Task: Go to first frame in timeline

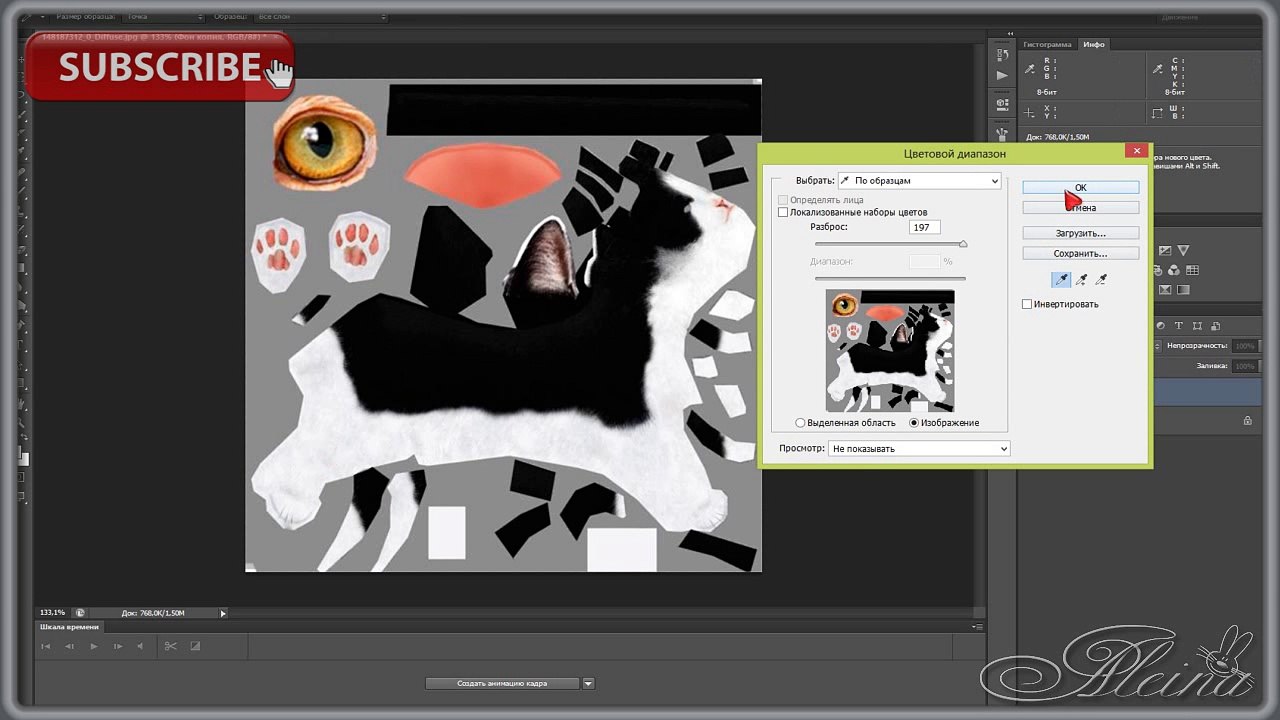Action: point(45,646)
